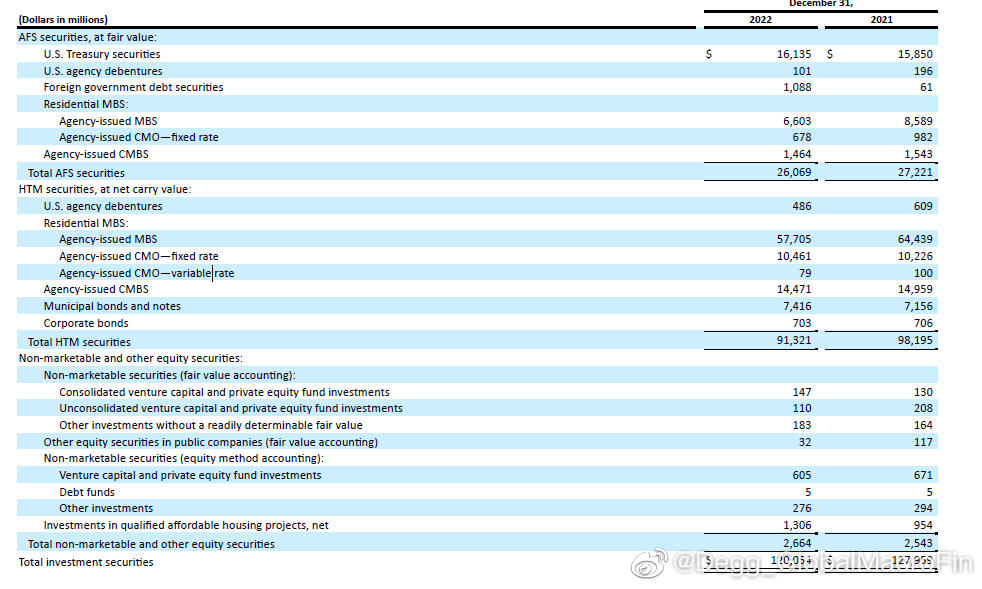Select value 8,589 for AFS Agency-issued MBS
This screenshot has width=982, height=589.
point(918,121)
